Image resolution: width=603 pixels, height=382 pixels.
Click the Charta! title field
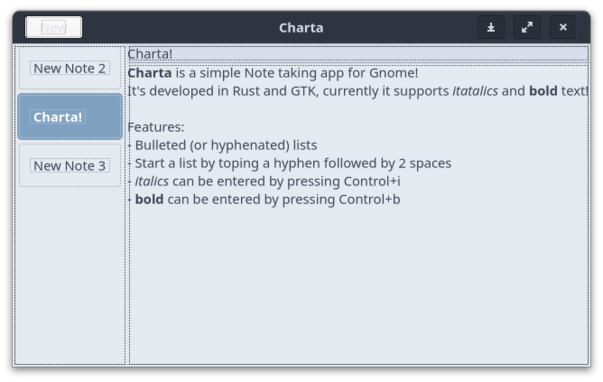click(358, 54)
